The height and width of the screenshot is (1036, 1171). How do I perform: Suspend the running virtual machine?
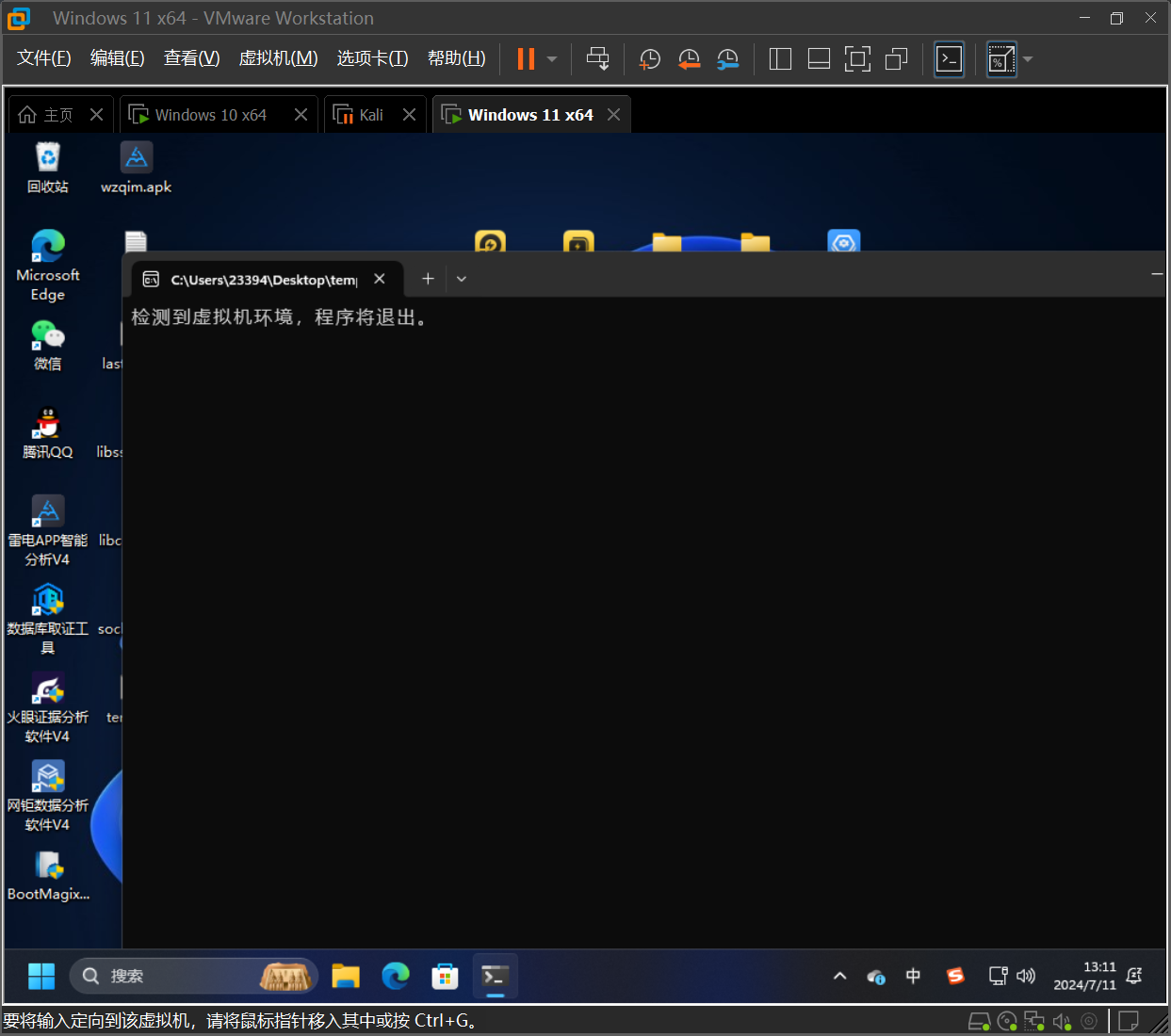[525, 58]
